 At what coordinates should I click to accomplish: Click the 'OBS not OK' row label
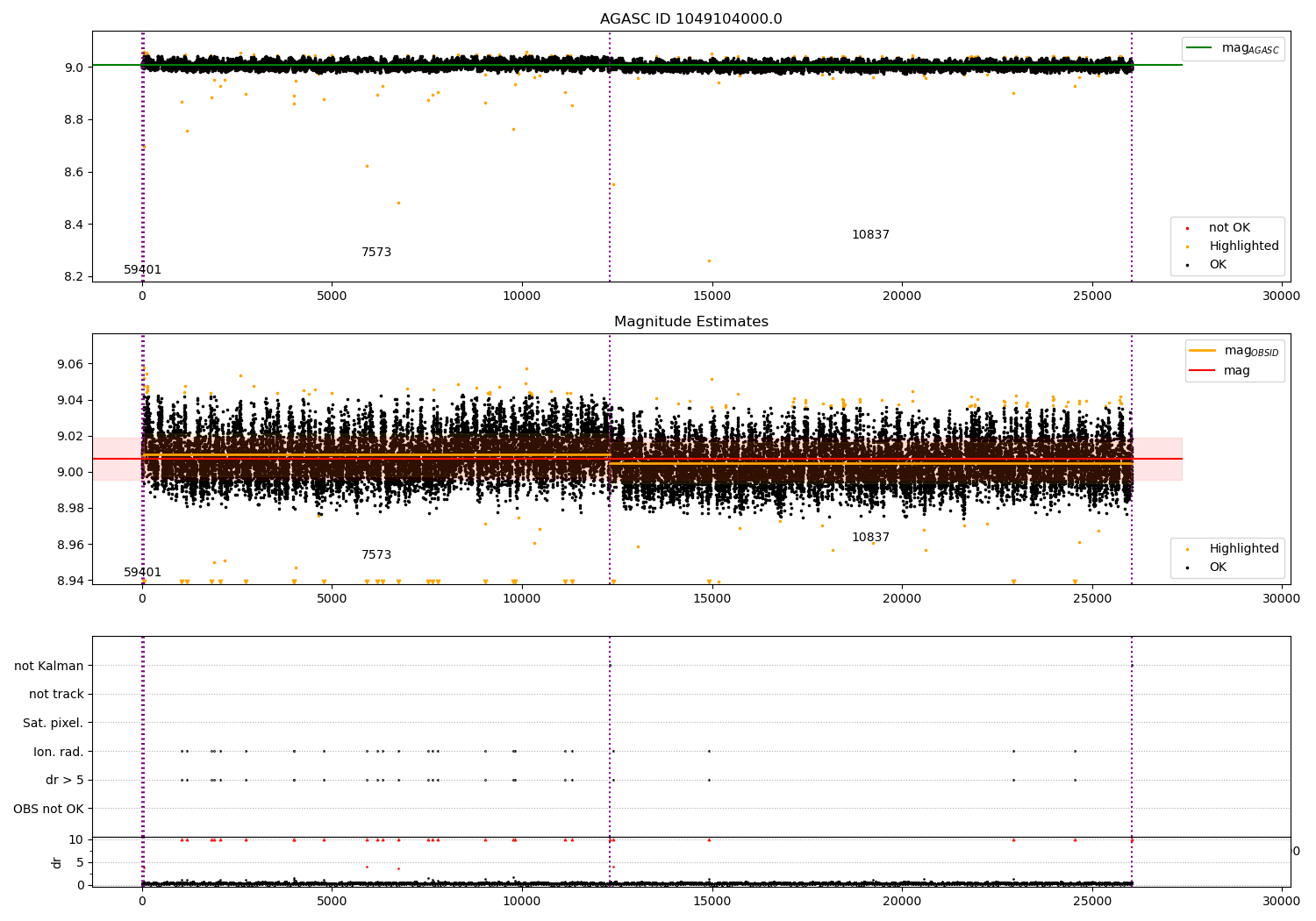point(48,809)
